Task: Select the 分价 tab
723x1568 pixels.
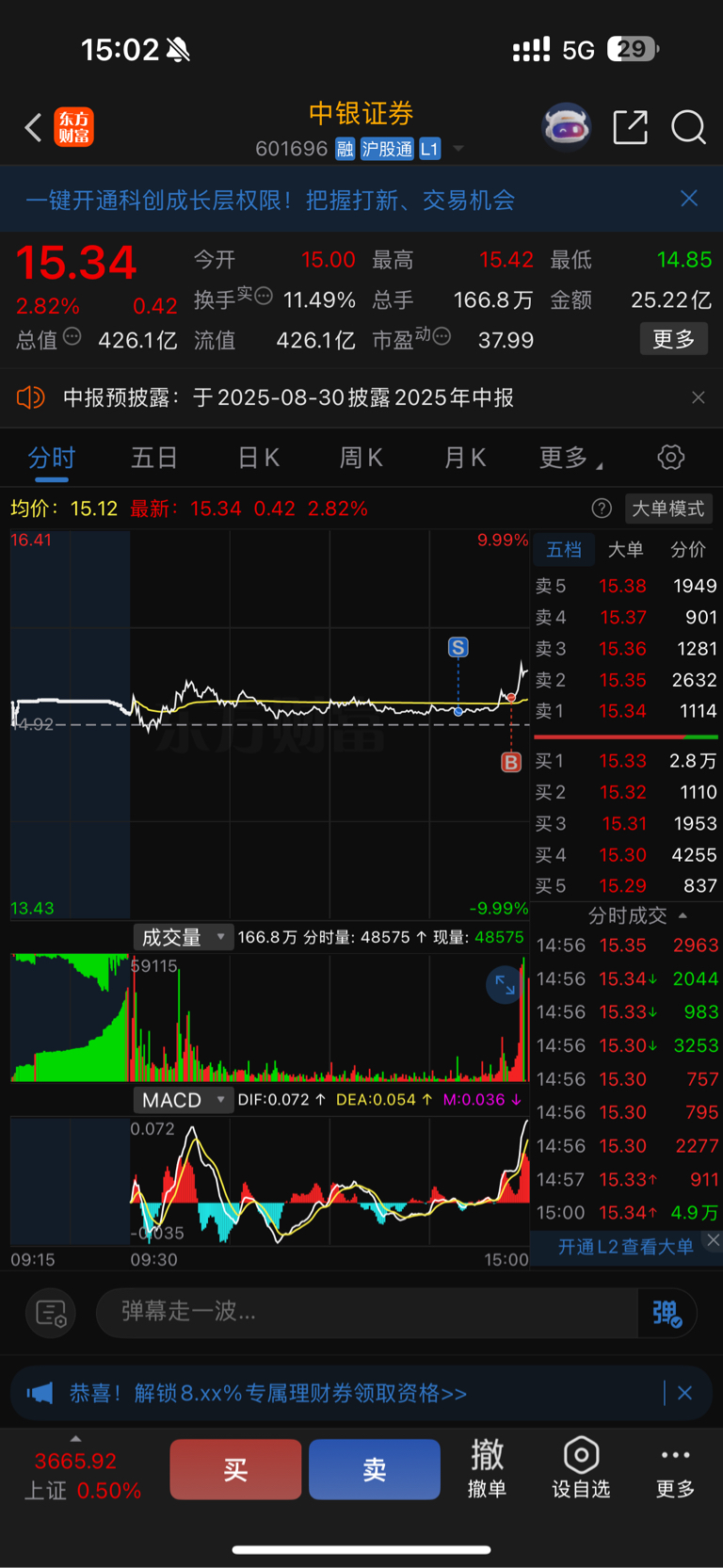Action: 687,550
